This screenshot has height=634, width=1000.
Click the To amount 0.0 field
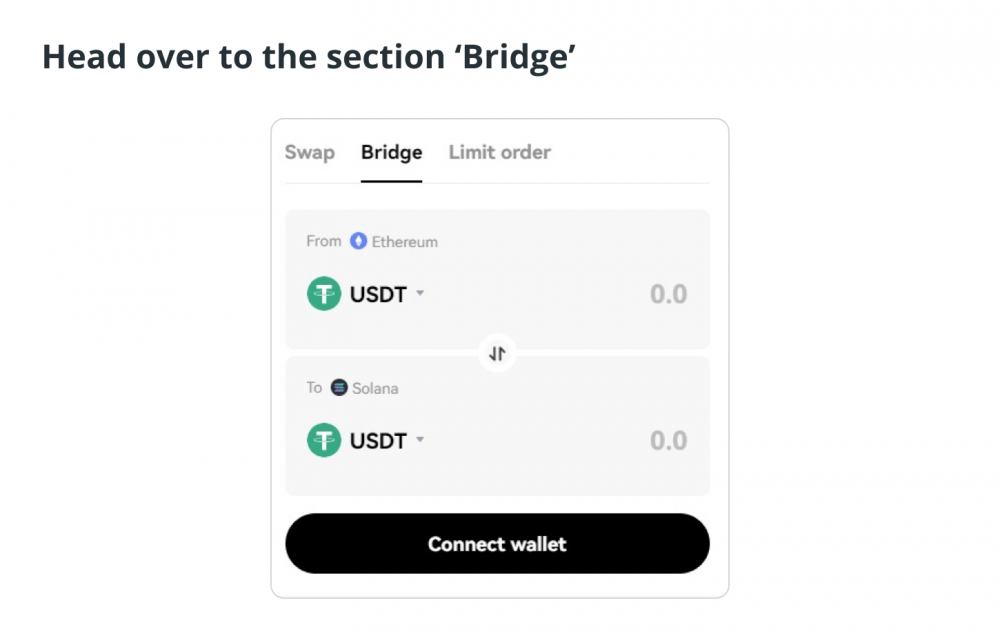(668, 441)
